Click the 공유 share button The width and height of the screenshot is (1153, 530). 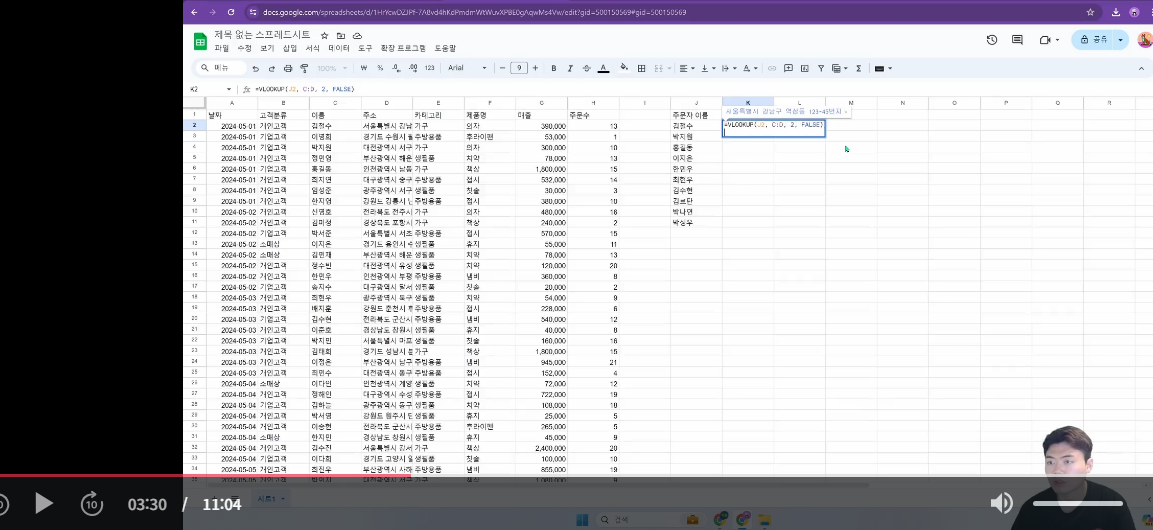click(x=1093, y=40)
